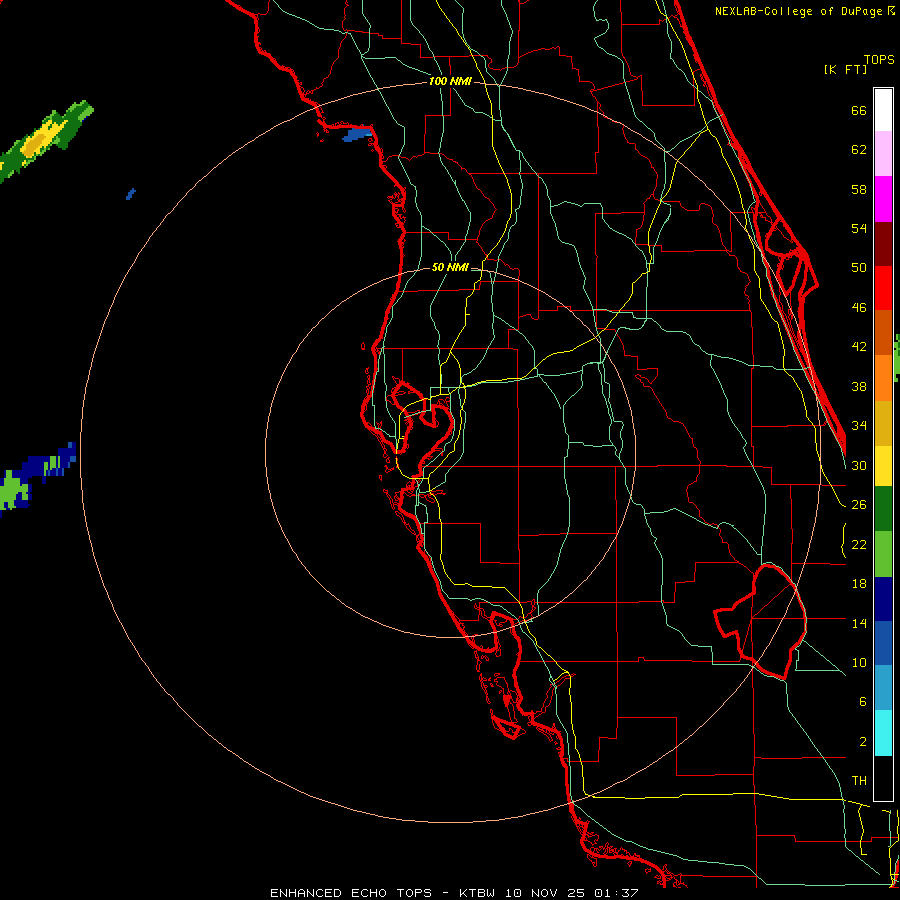The width and height of the screenshot is (900, 900).
Task: Click the [K FT] units label
Action: [845, 70]
